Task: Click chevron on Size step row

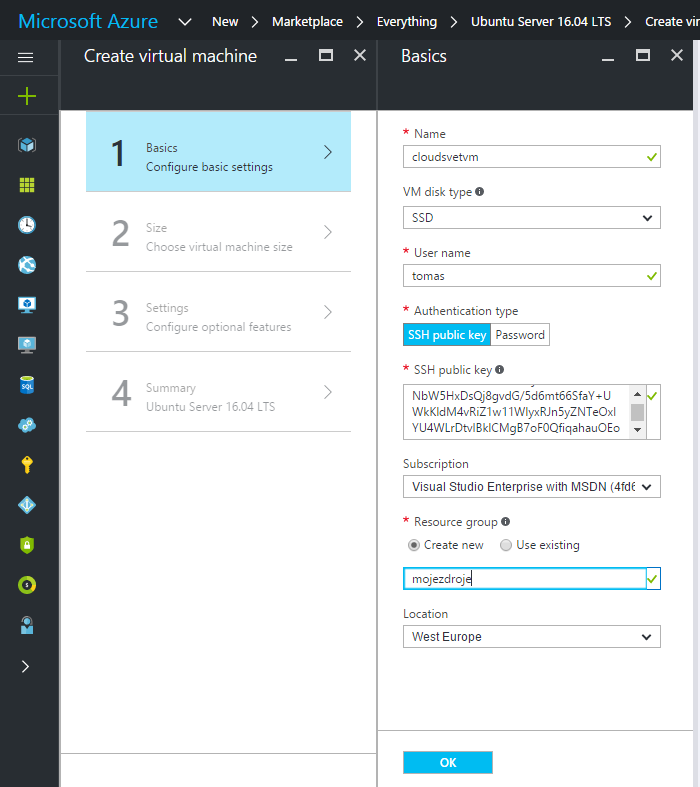Action: pos(328,232)
